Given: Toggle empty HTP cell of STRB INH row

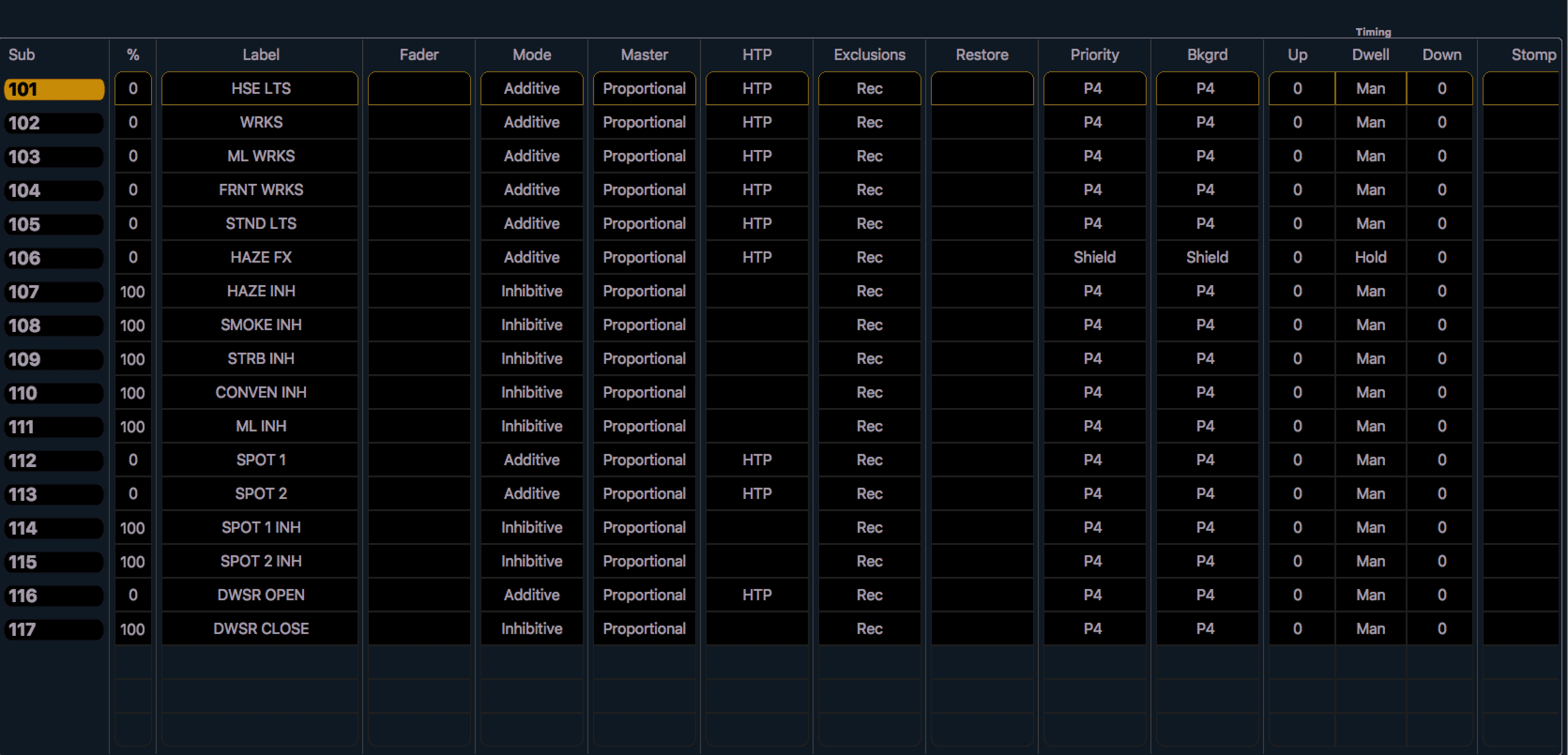Looking at the screenshot, I should [757, 359].
